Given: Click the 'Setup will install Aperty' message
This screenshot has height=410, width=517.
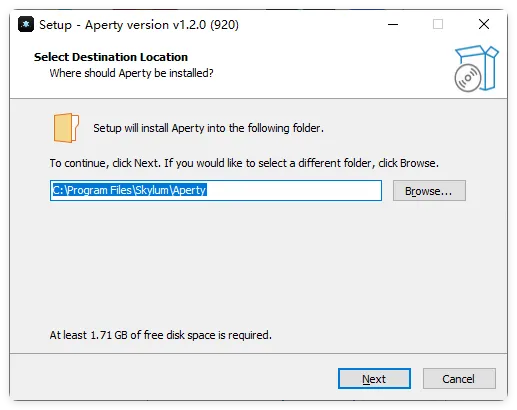Looking at the screenshot, I should coord(208,128).
